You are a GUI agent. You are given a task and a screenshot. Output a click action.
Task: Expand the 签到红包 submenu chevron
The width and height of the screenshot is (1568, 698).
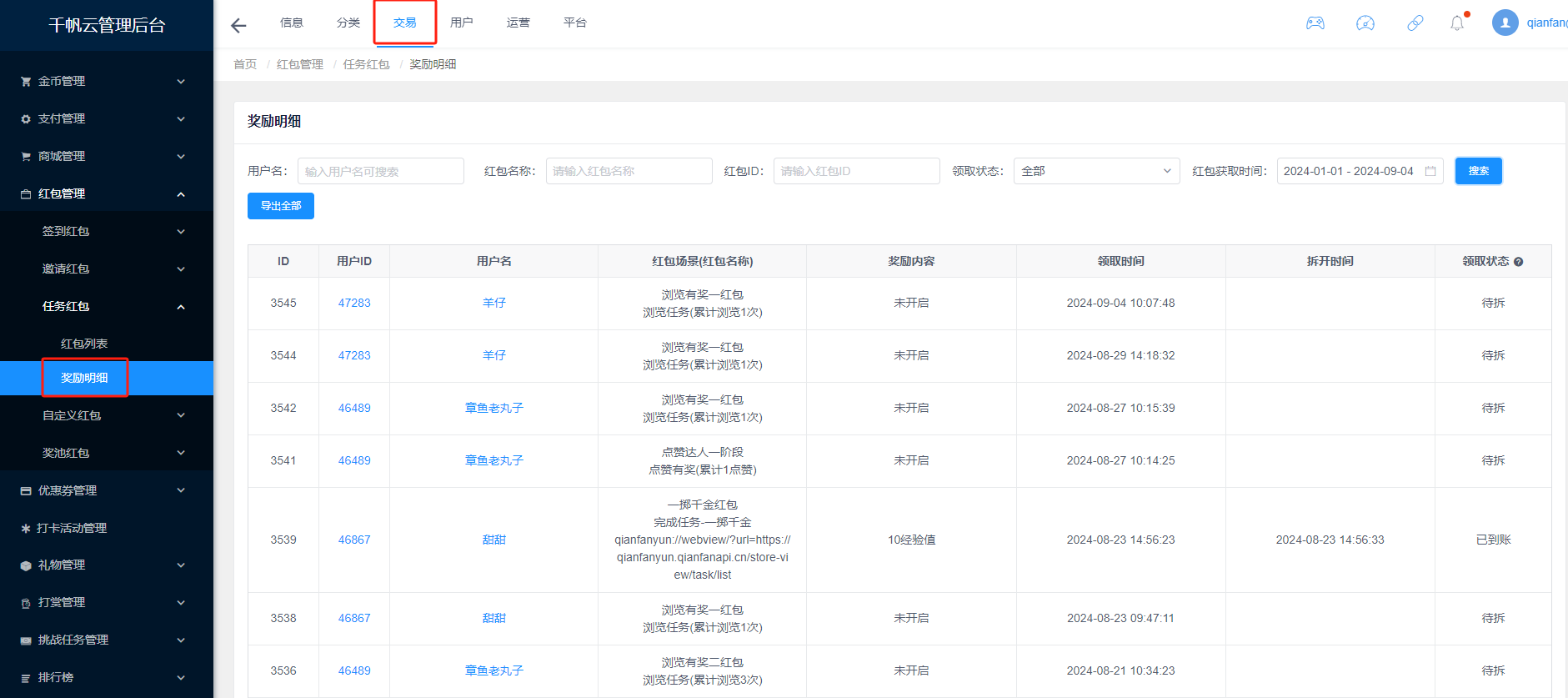pos(181,232)
